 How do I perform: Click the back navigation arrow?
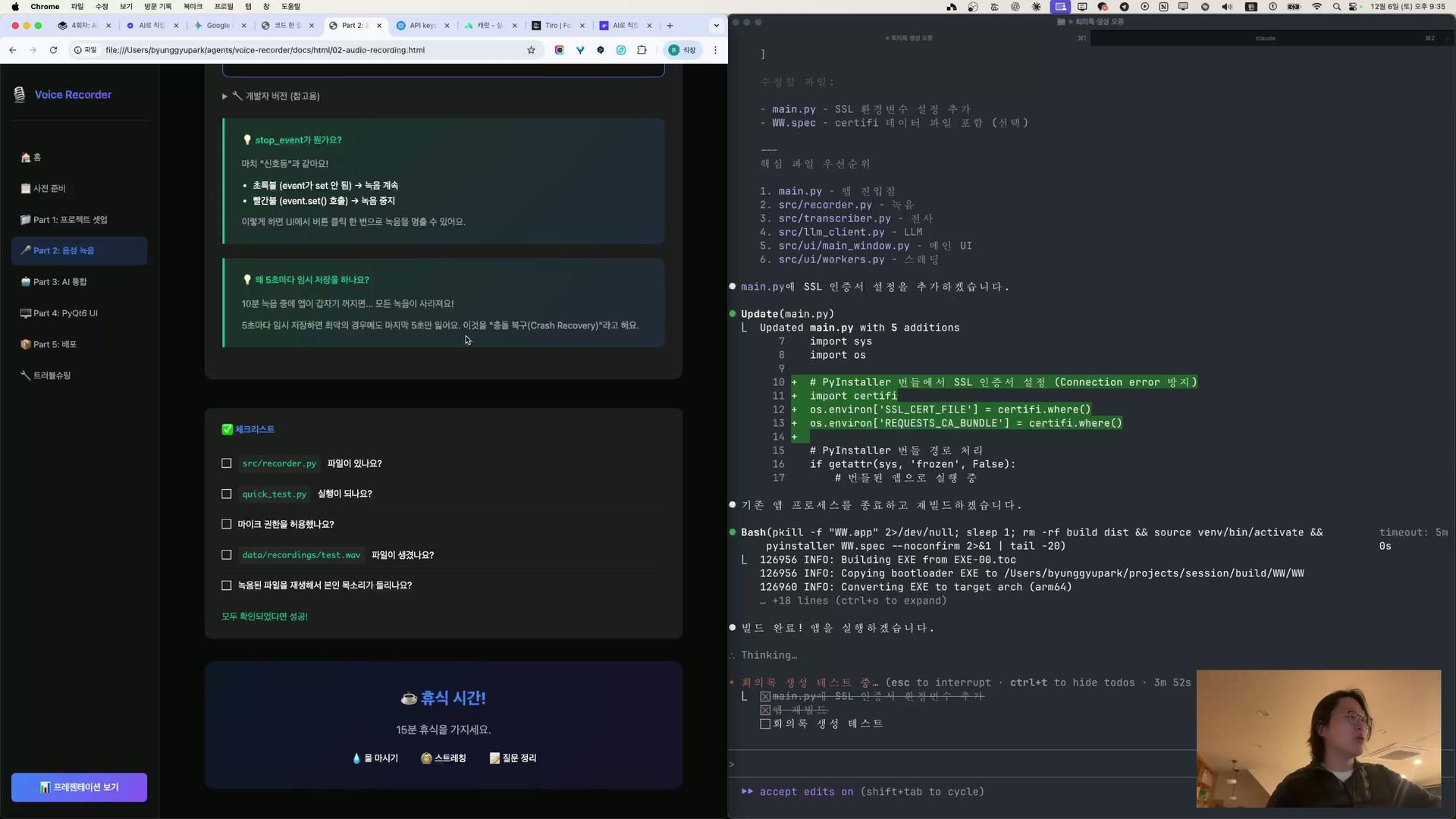[13, 50]
